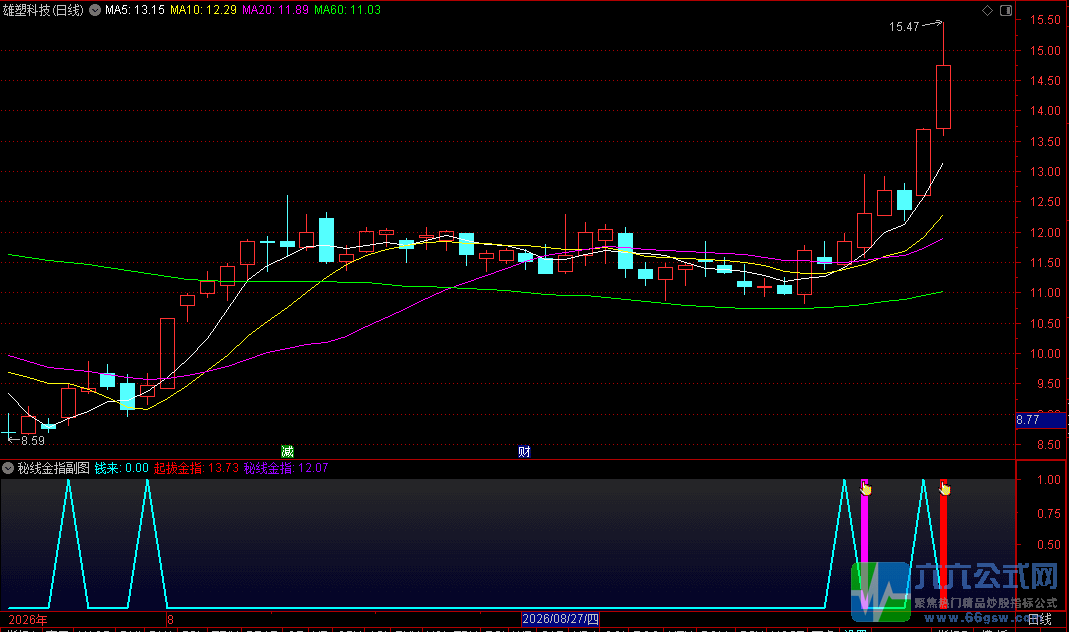Click the 2026/08/27/四 date label

[560, 619]
